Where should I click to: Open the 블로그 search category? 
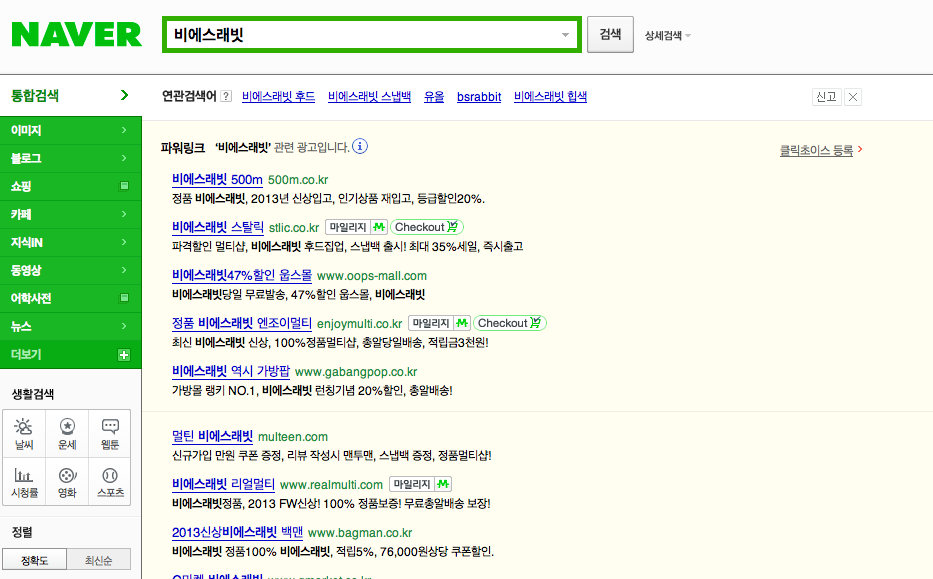(x=71, y=158)
